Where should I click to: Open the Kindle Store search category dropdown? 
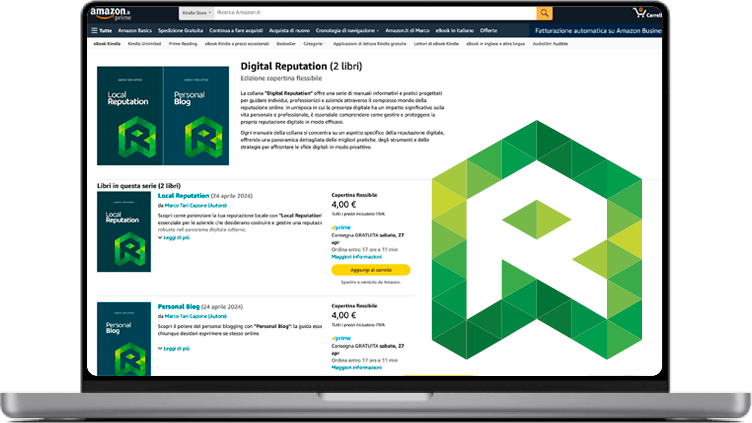coord(196,14)
